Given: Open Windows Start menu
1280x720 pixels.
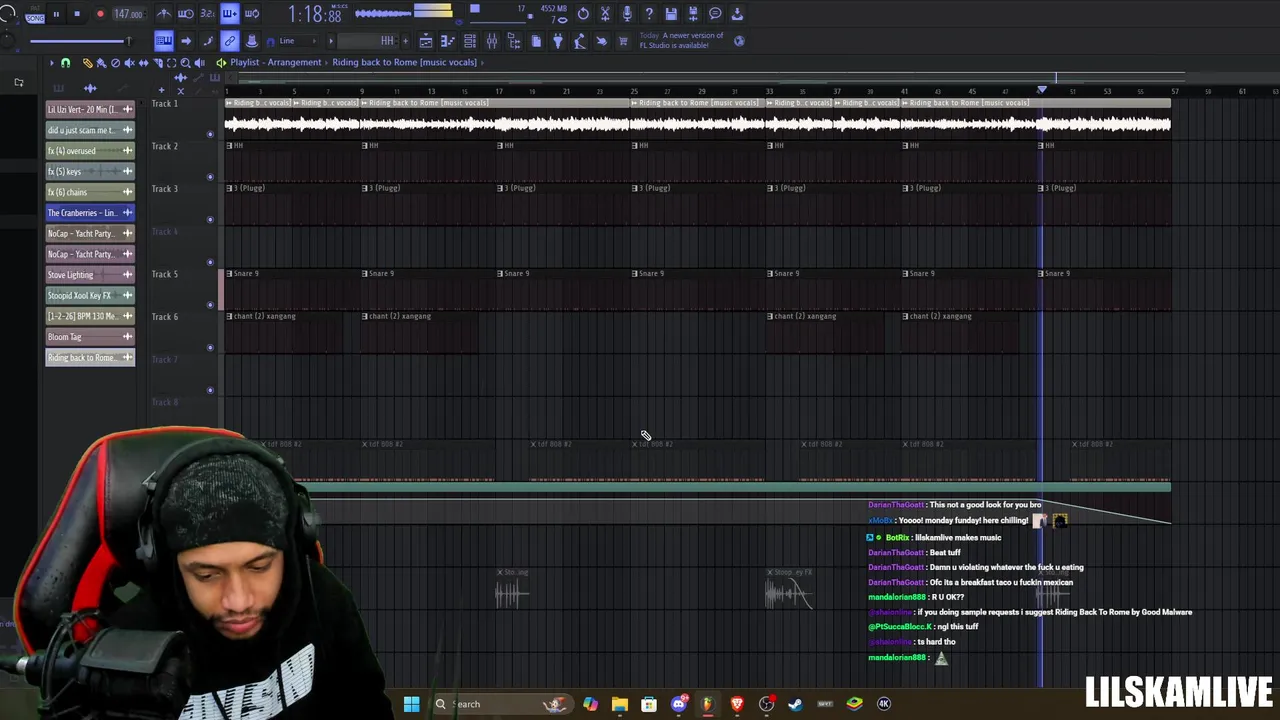Looking at the screenshot, I should point(411,704).
